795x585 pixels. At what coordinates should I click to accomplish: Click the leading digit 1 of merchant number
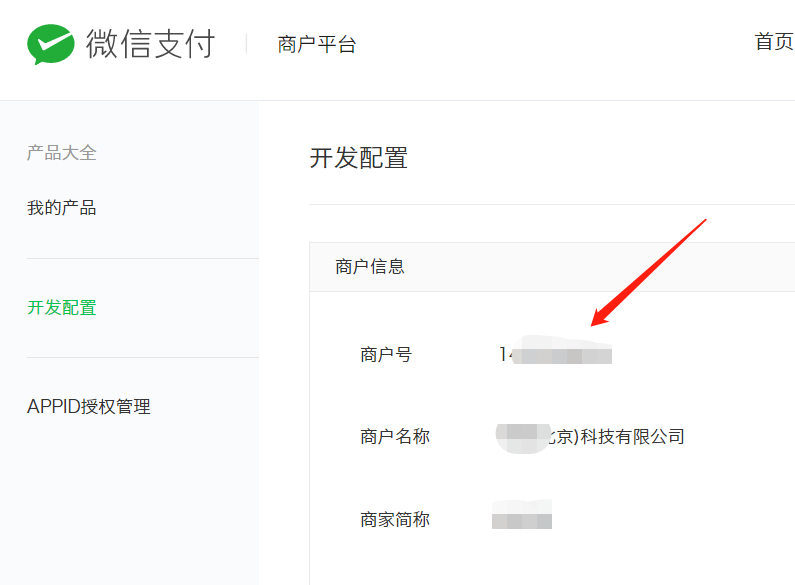[503, 354]
